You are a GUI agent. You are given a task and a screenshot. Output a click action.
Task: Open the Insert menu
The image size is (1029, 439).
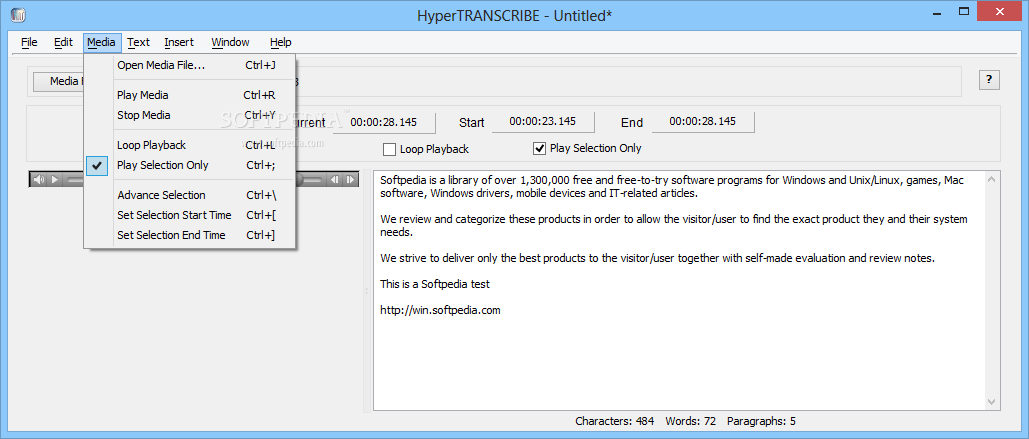pyautogui.click(x=179, y=42)
